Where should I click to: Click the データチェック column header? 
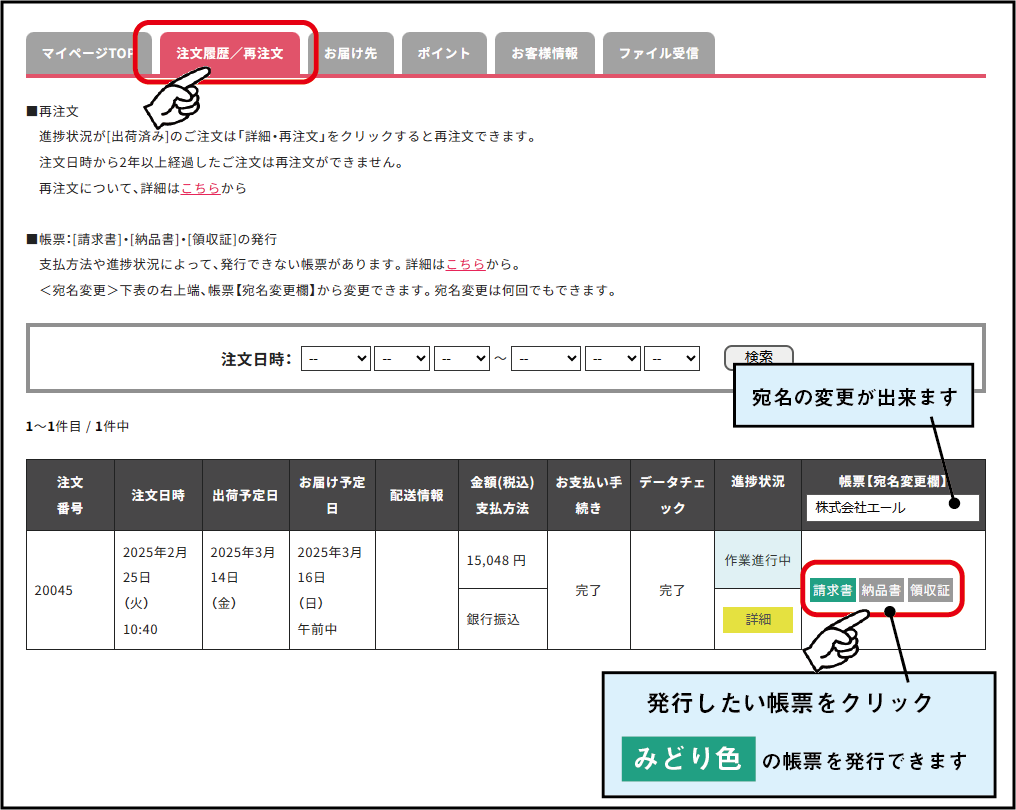click(x=673, y=496)
